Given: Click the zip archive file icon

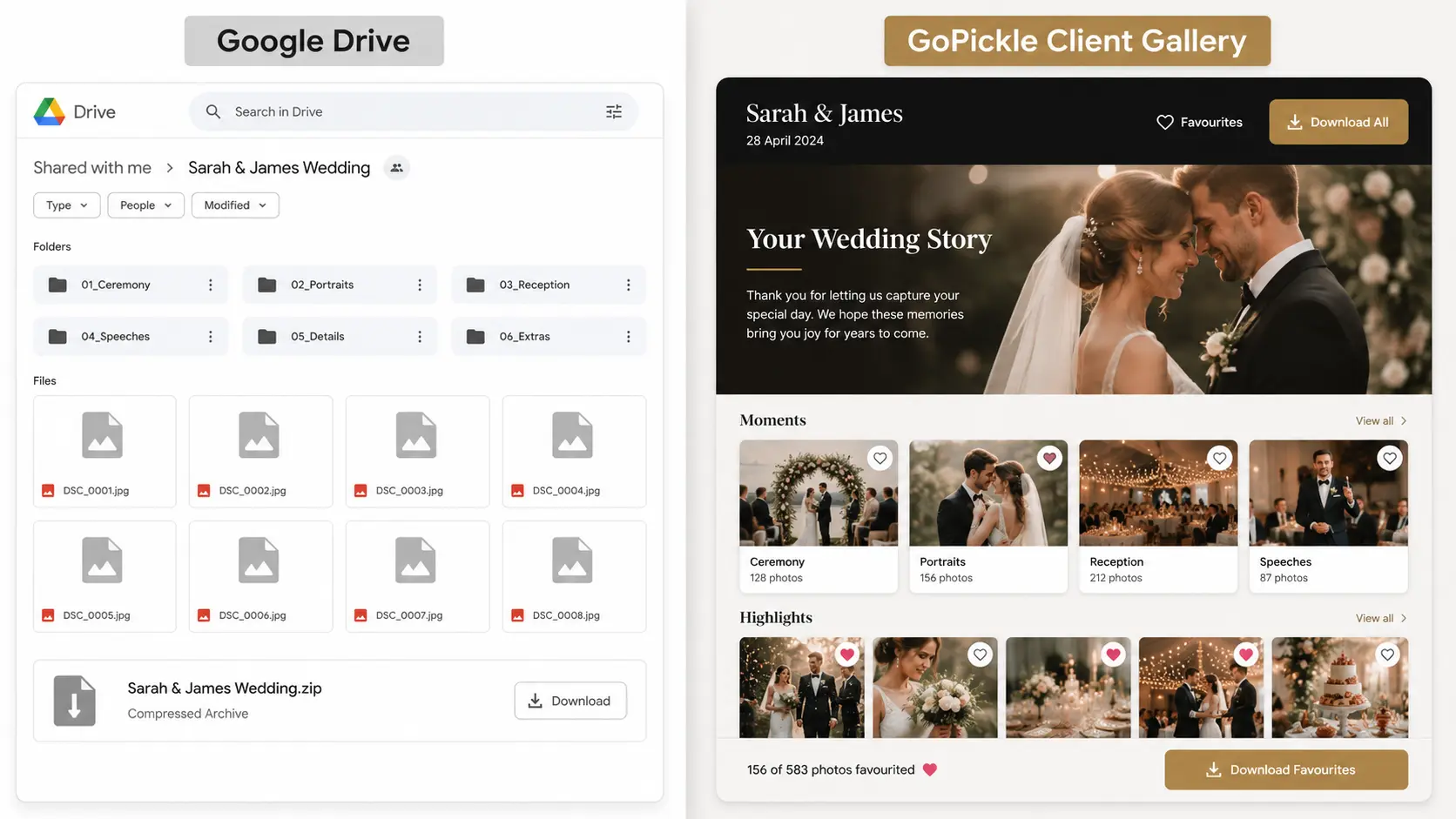Looking at the screenshot, I should [75, 701].
